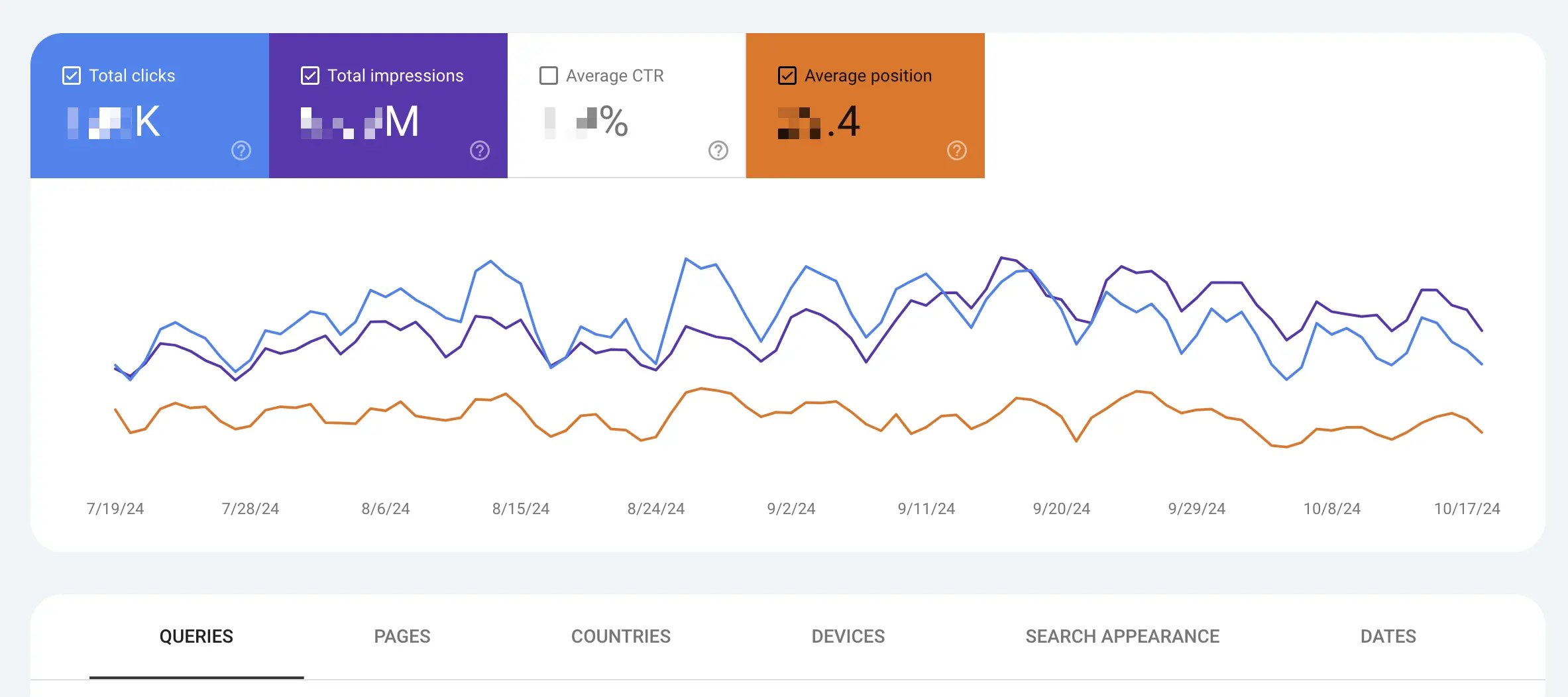Click the 8/24/24 date on chart axis
Image resolution: width=1568 pixels, height=697 pixels.
(x=656, y=508)
